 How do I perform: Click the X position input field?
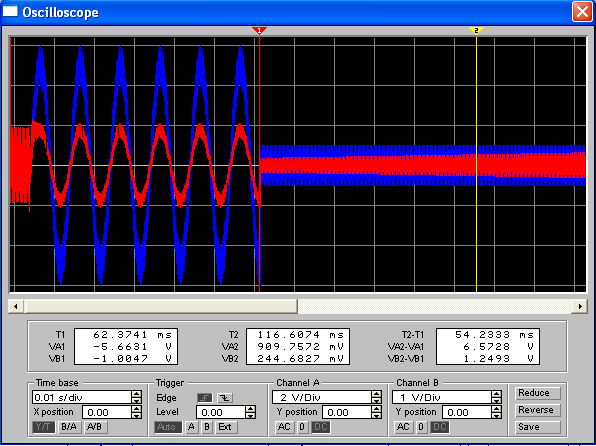point(107,412)
